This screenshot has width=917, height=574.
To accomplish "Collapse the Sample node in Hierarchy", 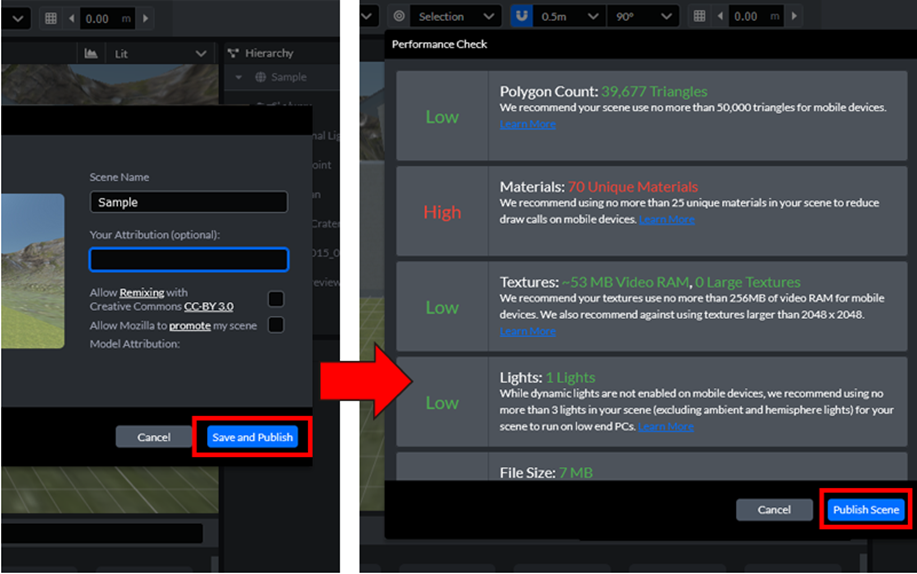I will (239, 77).
